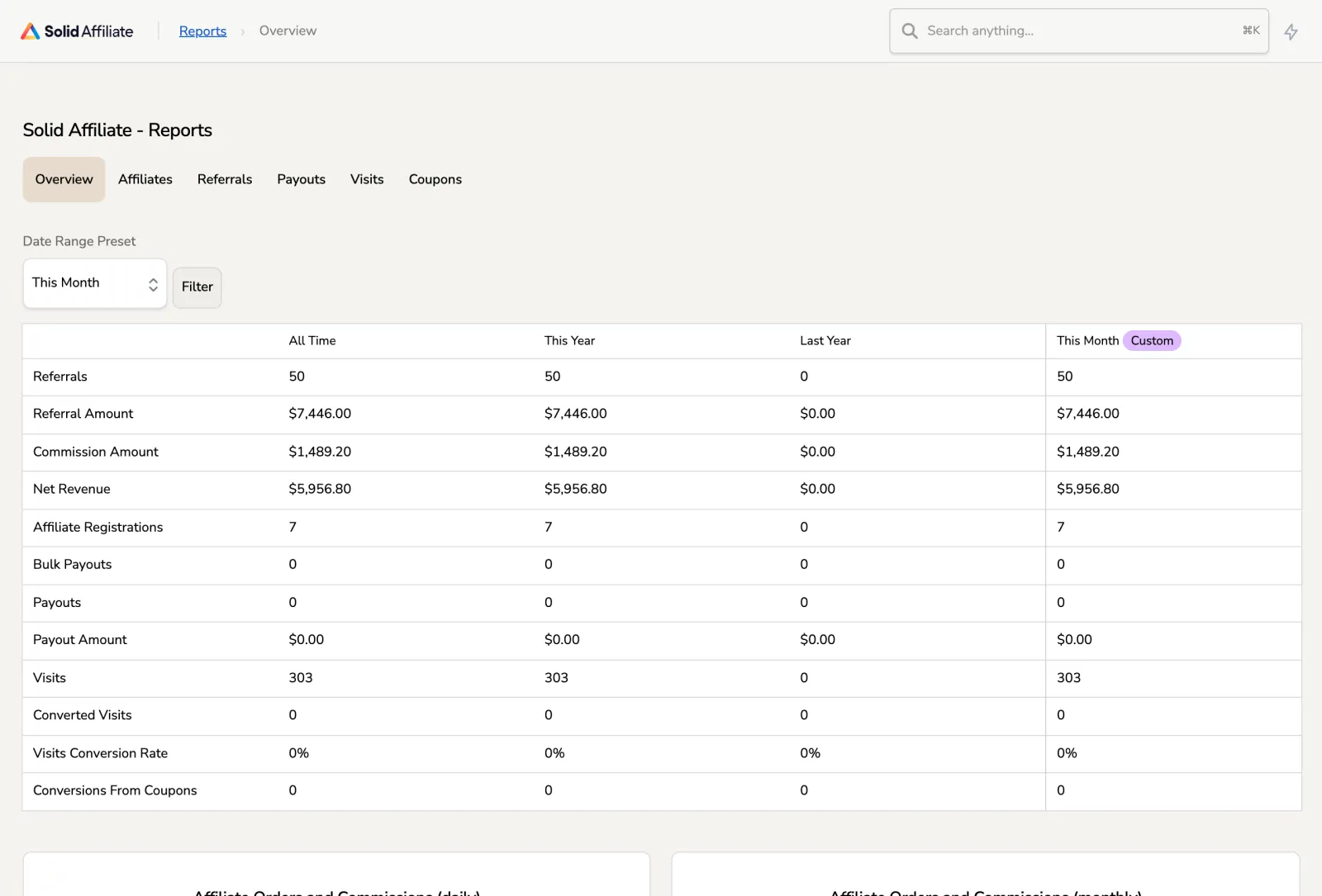Click the All Time column header
1322x896 pixels.
pos(312,341)
